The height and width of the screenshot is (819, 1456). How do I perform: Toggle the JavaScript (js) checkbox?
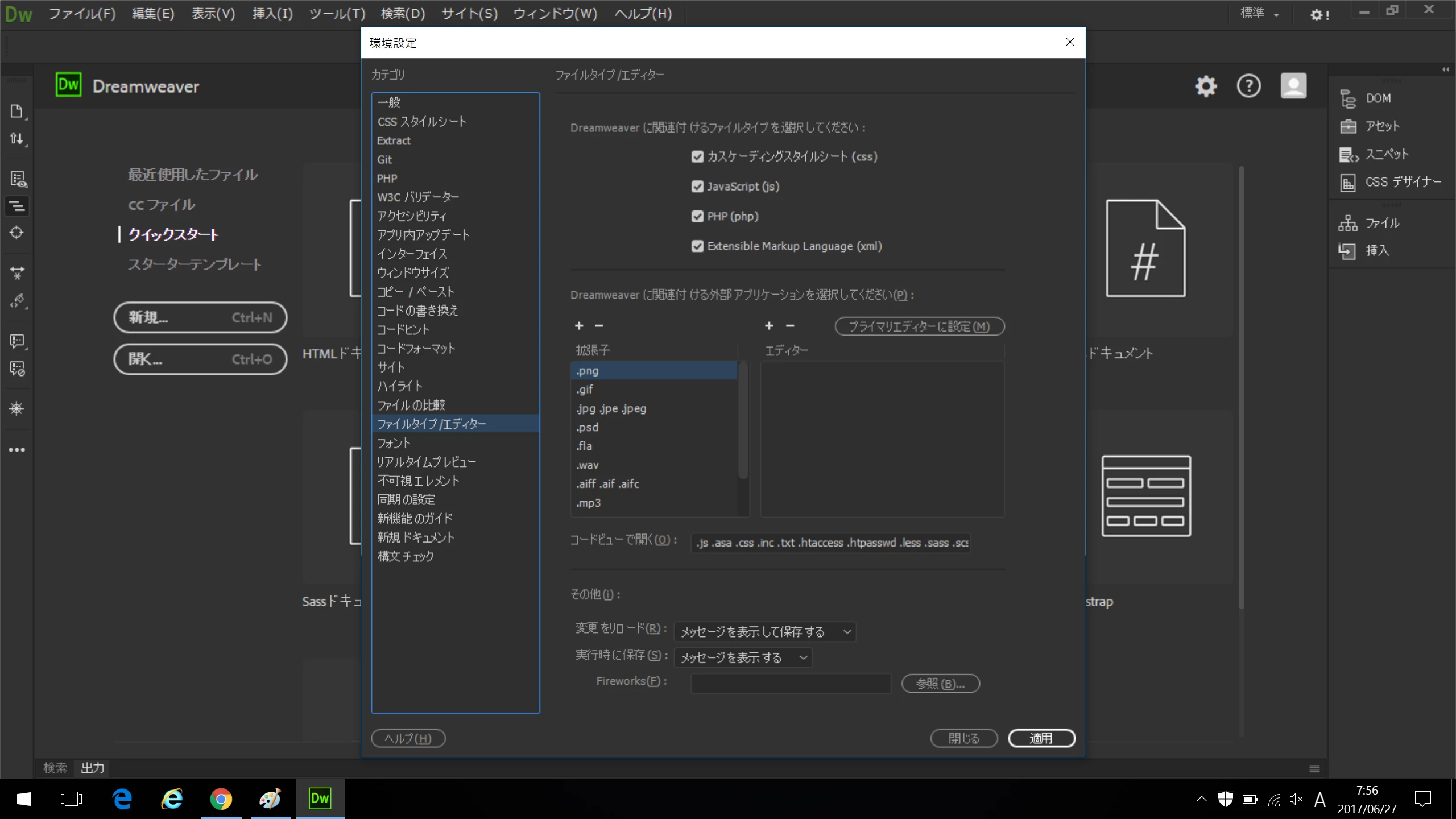coord(697,187)
